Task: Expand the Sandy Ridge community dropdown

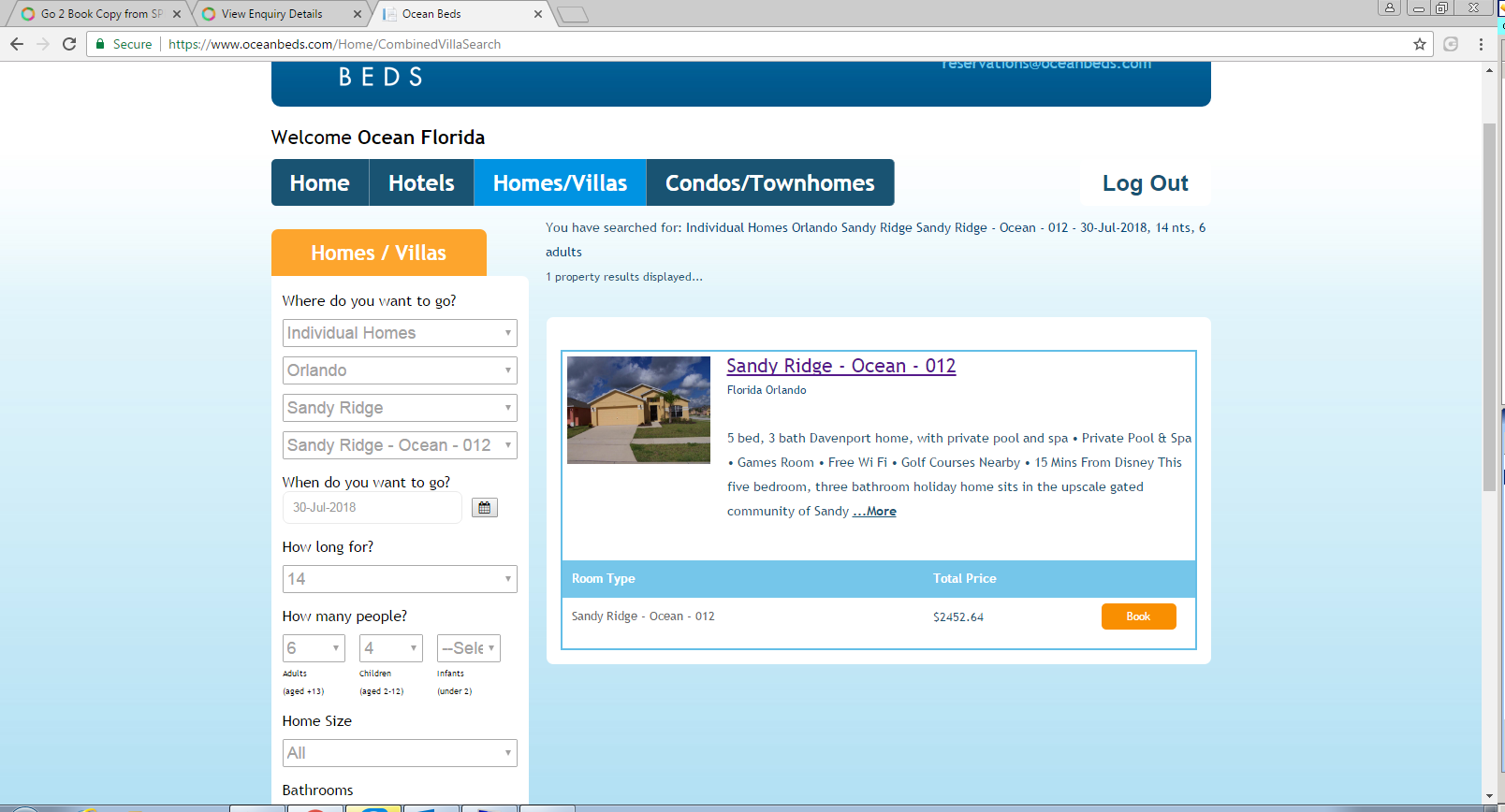Action: [x=400, y=408]
